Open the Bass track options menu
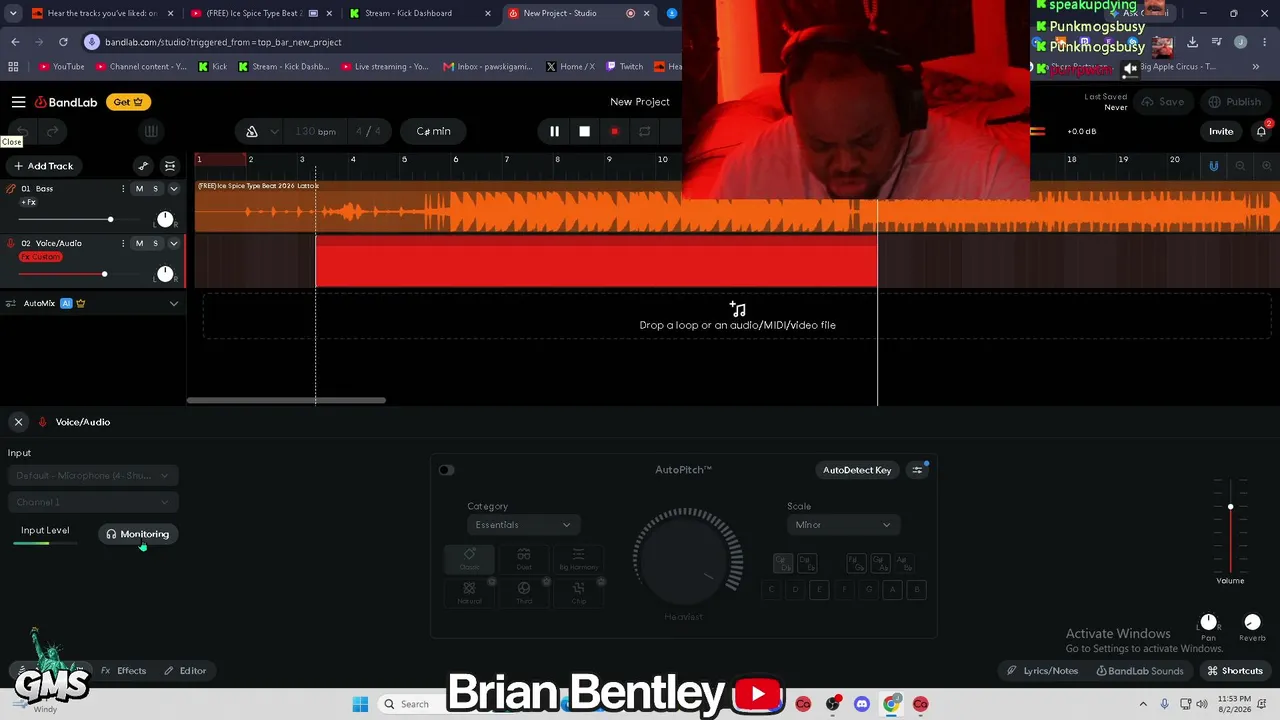The image size is (1280, 720). pyautogui.click(x=123, y=189)
